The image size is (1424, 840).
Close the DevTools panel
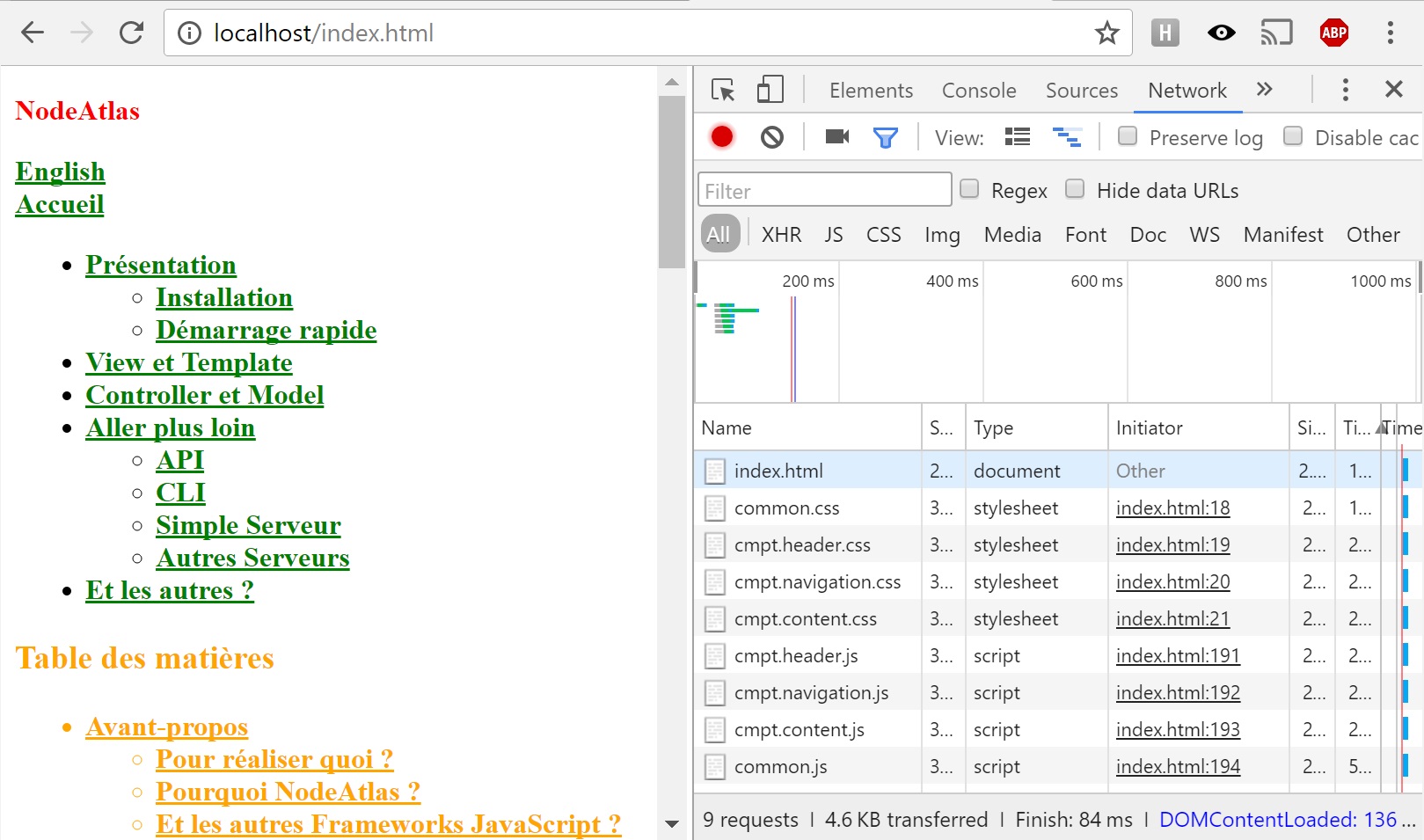1393,90
